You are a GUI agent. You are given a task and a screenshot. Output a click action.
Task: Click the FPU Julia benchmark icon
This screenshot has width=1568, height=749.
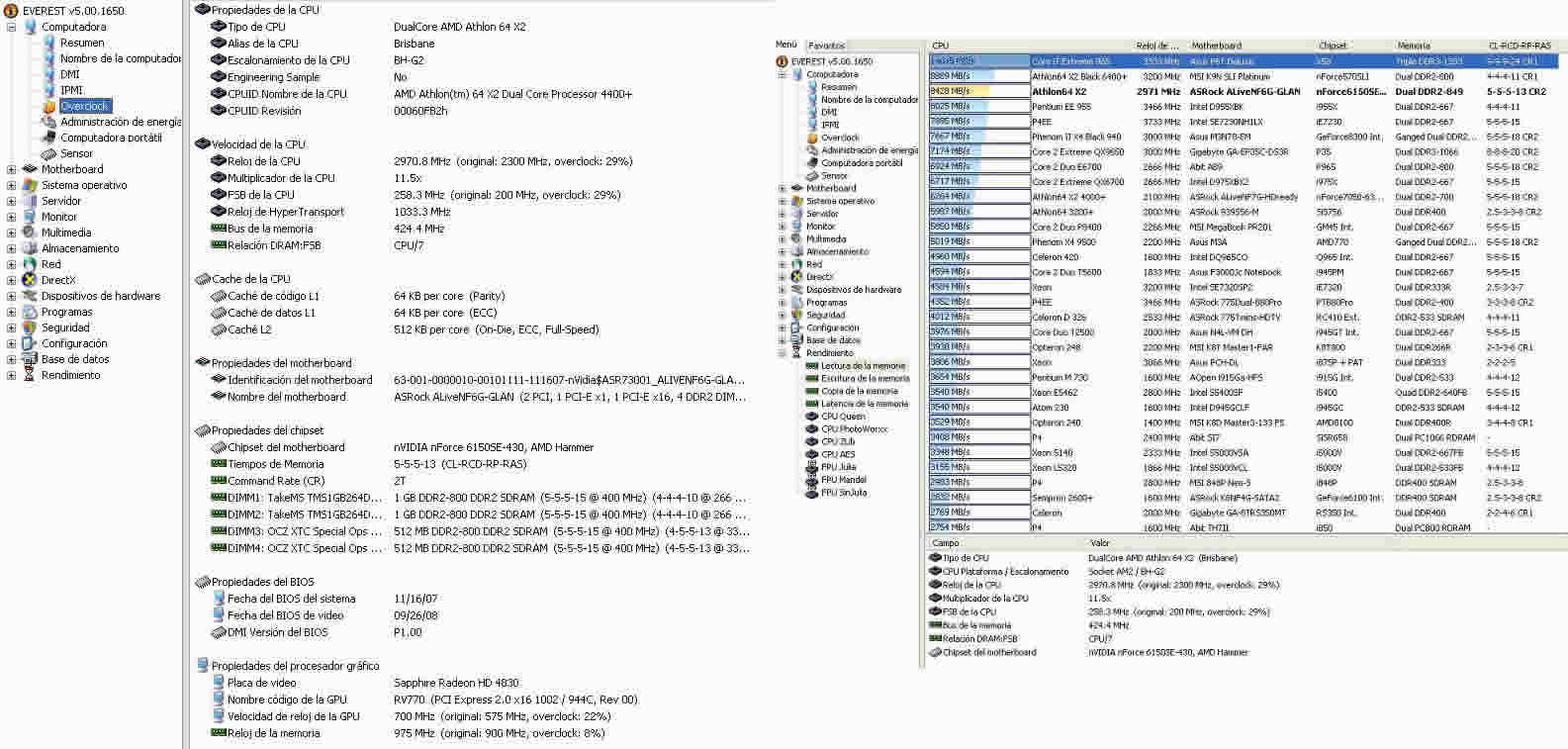(812, 467)
